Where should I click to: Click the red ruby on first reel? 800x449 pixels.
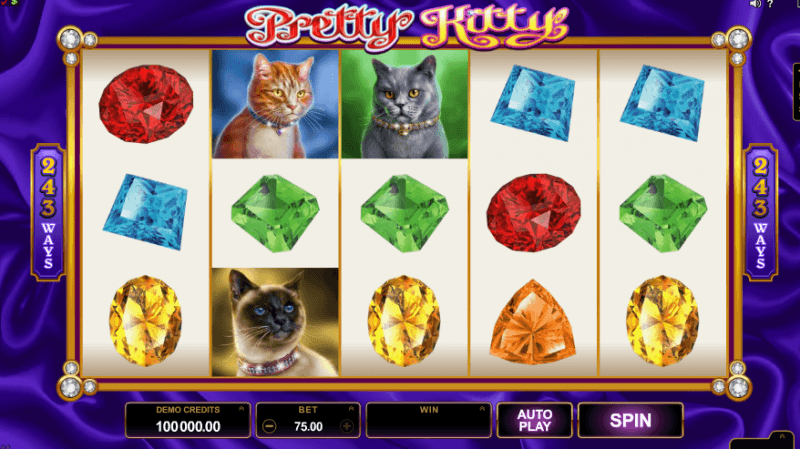146,104
